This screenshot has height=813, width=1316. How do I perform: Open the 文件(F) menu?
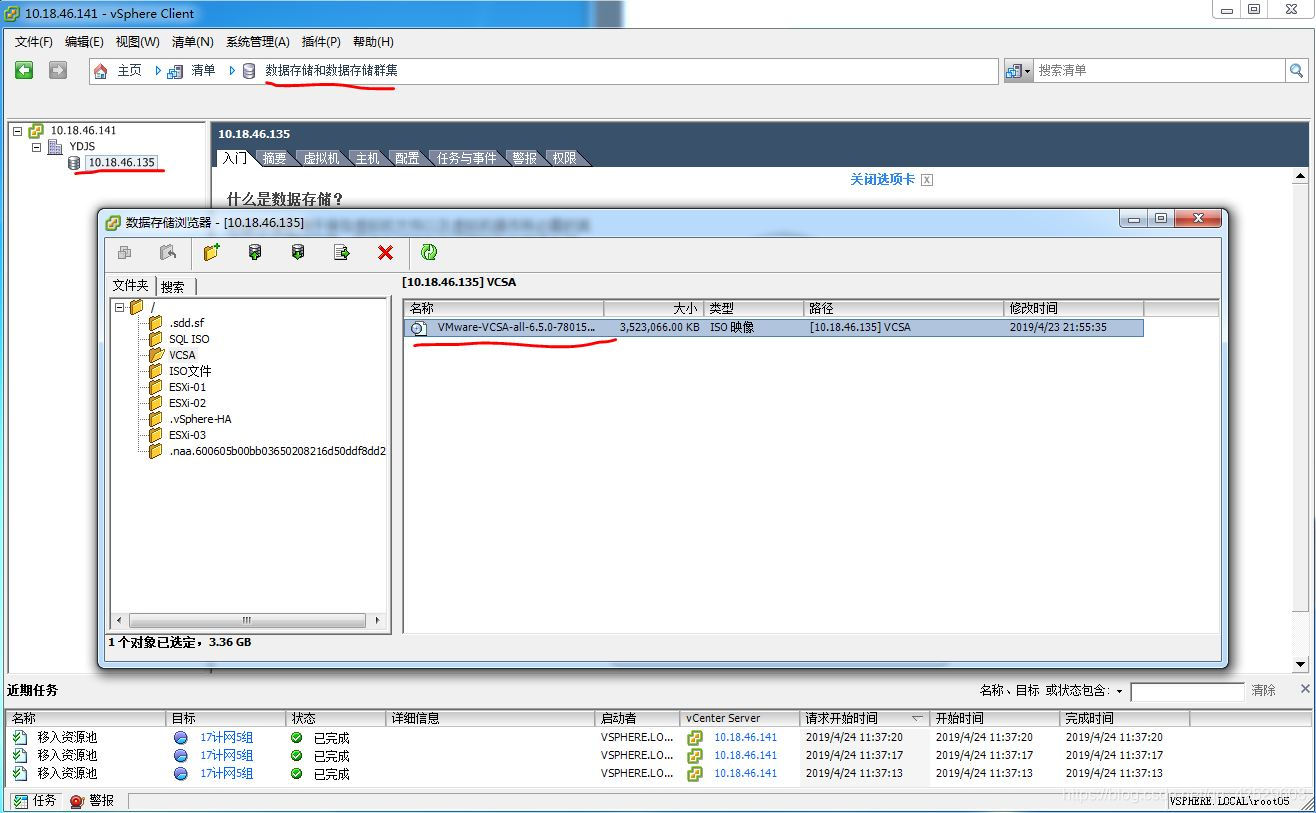tap(33, 42)
